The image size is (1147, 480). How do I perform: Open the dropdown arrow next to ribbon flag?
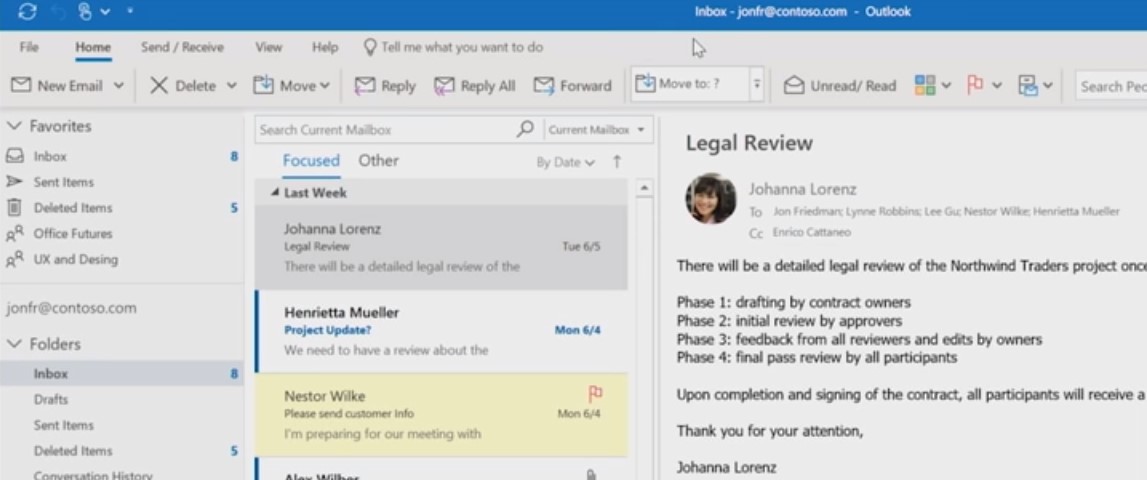[996, 86]
